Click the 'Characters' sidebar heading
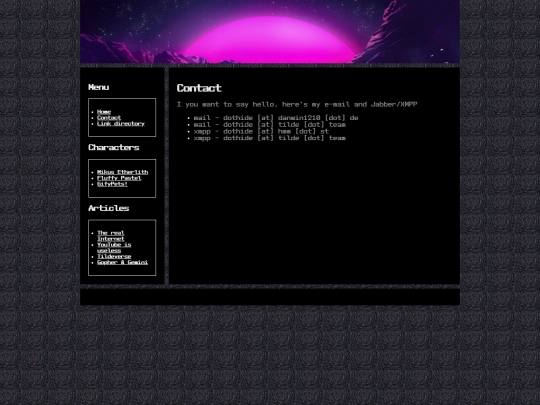Screen dimensions: 540x405 click(x=114, y=148)
